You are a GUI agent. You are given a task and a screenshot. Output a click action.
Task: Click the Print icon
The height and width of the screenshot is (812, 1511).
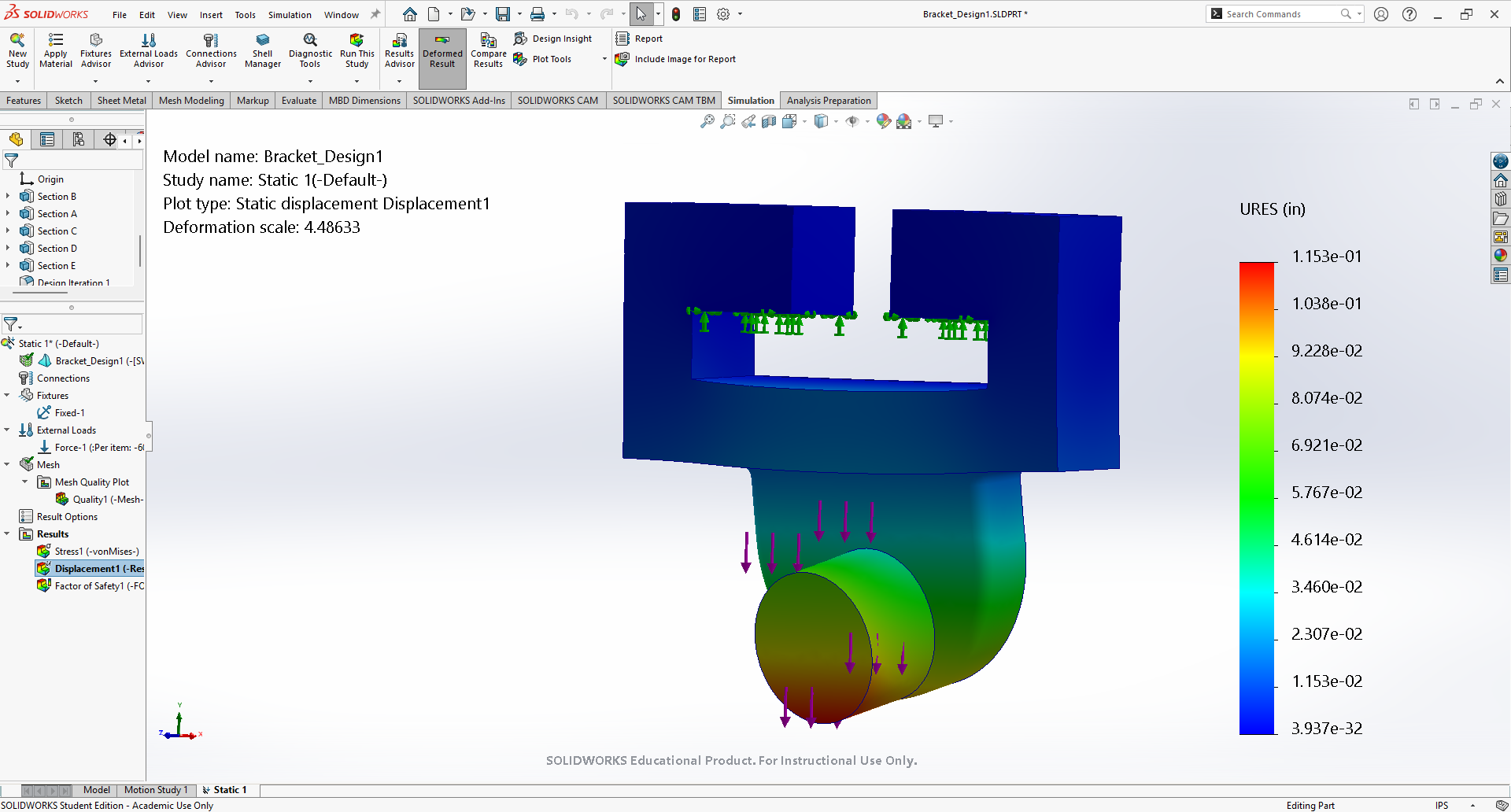coord(538,14)
